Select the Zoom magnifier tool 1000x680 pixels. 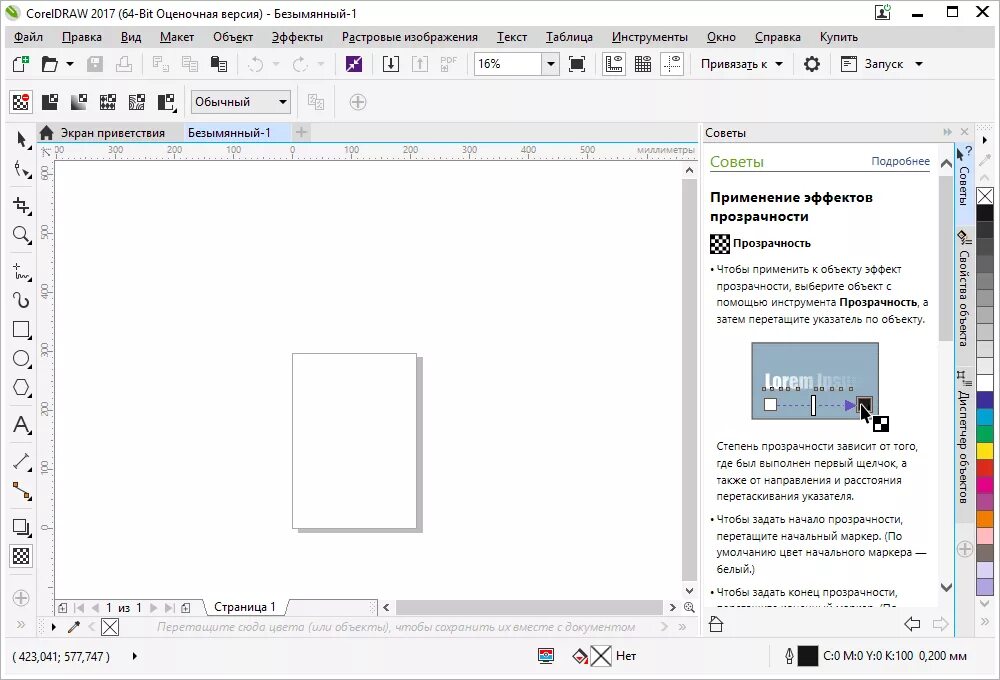pos(22,235)
